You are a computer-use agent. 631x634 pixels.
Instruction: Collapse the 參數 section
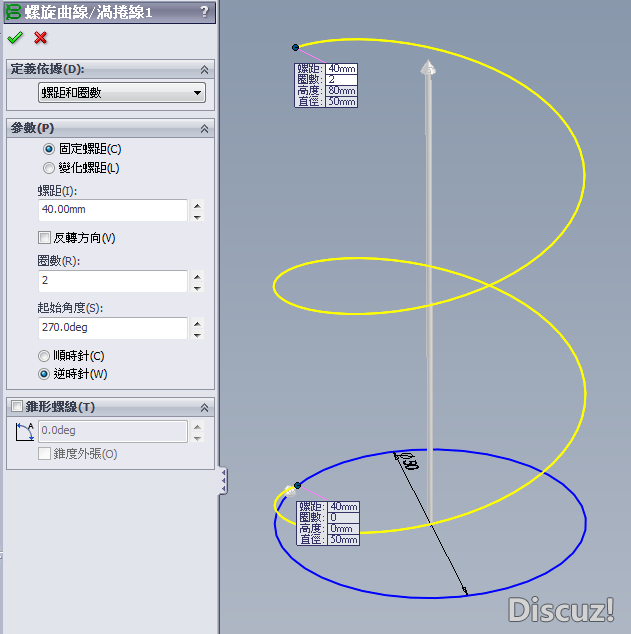click(205, 129)
